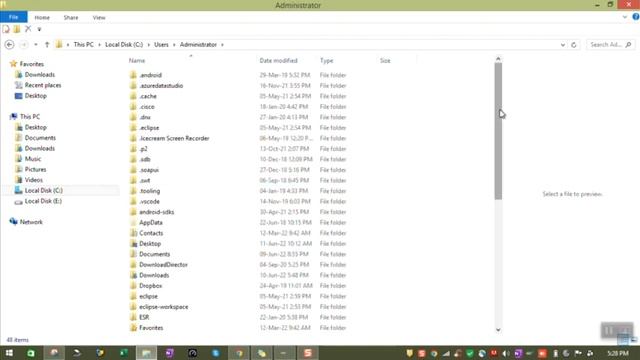Image resolution: width=640 pixels, height=360 pixels.
Task: Click the Back navigation arrow
Action: 9,44
